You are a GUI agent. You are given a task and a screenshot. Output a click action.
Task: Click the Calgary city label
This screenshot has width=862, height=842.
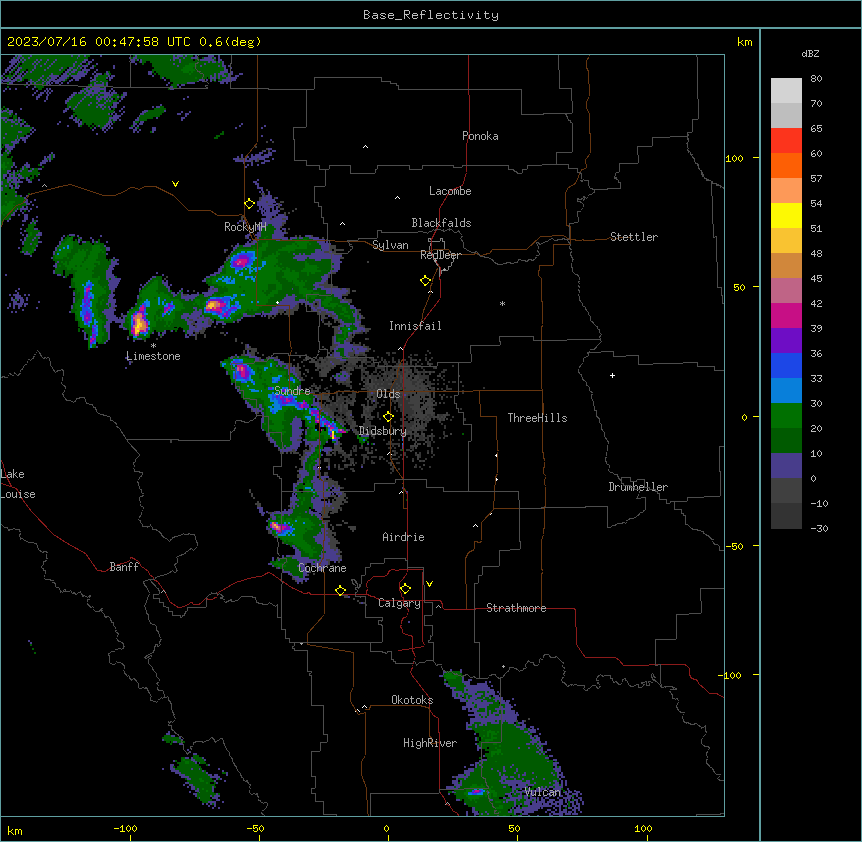tap(399, 603)
